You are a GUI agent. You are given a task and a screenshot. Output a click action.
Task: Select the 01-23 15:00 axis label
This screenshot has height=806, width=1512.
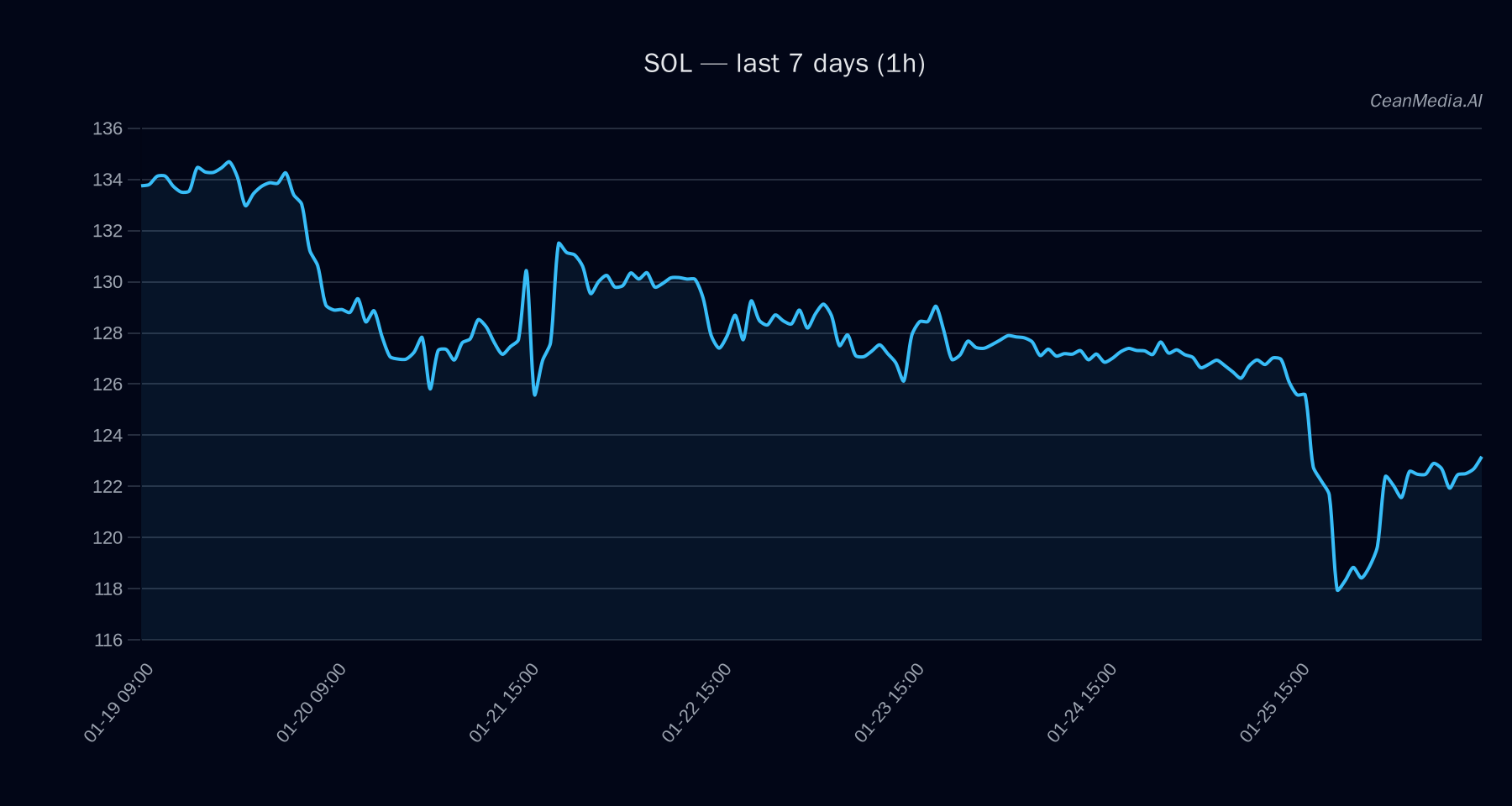(x=889, y=701)
